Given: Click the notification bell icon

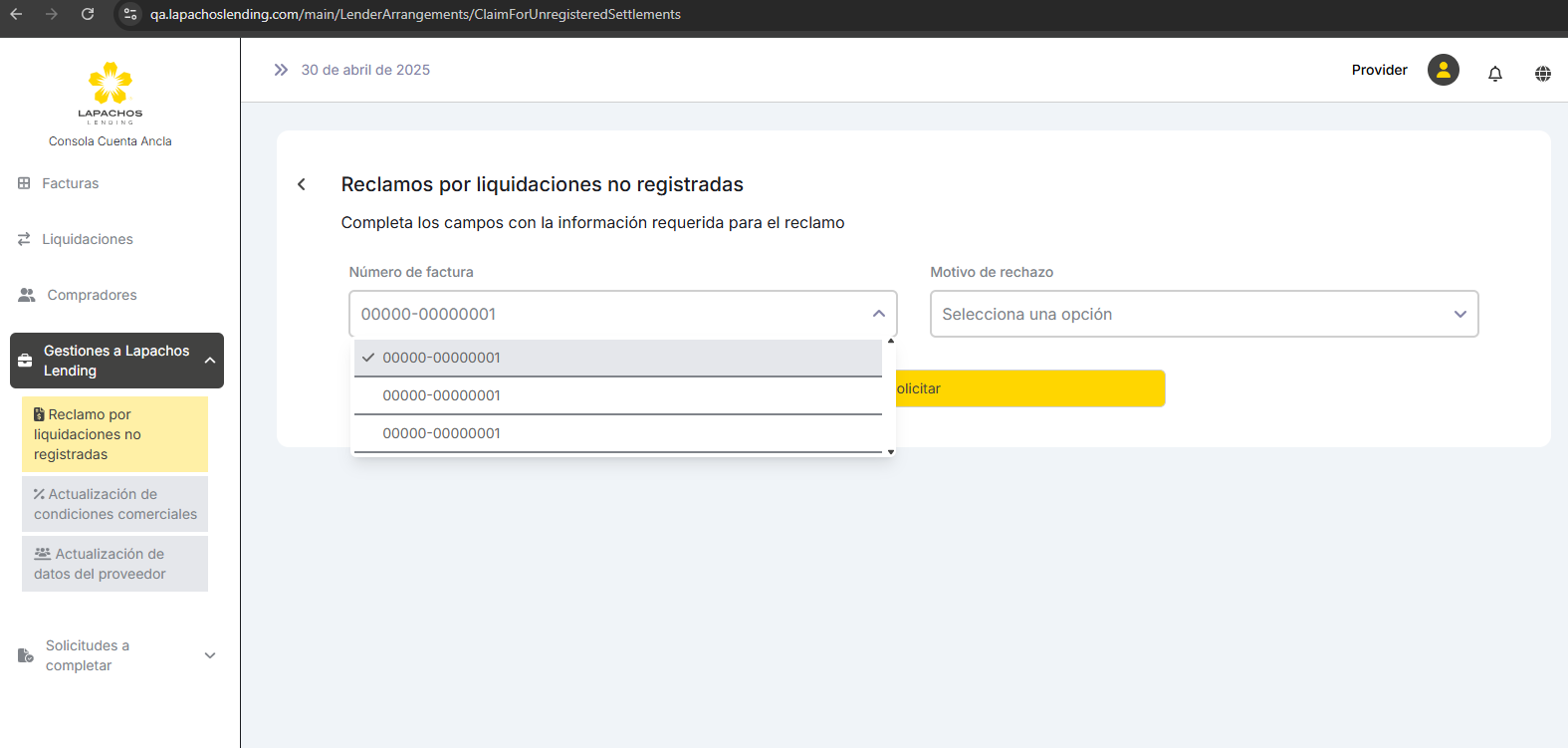Looking at the screenshot, I should [1494, 73].
